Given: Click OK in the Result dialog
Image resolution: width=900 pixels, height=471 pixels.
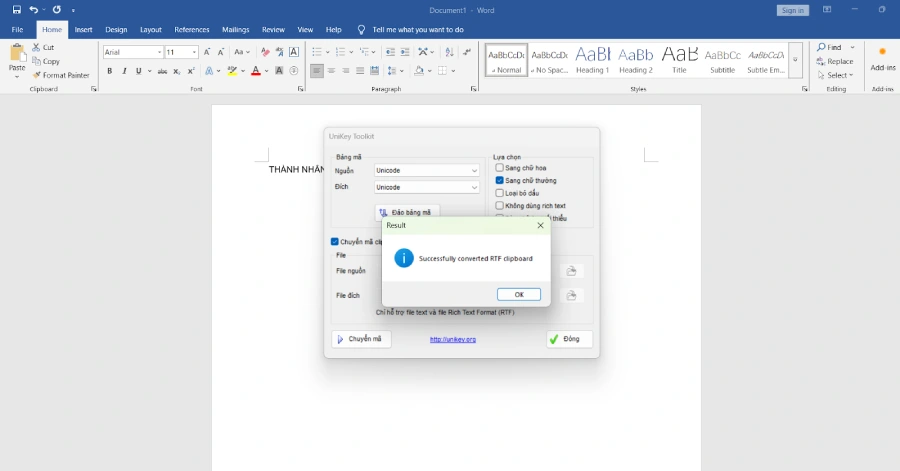Looking at the screenshot, I should click(519, 294).
